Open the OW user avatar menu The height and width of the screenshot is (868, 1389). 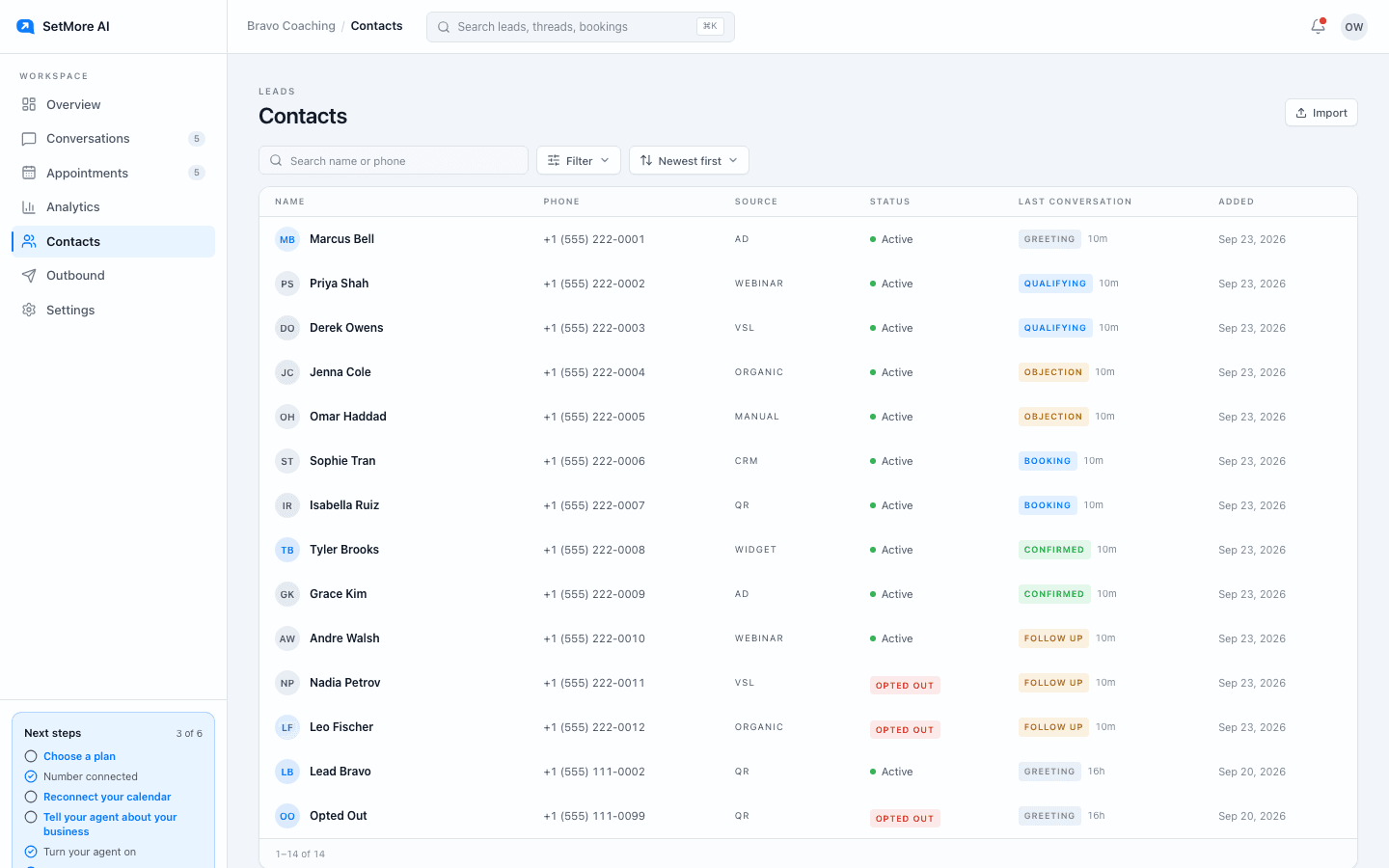click(x=1354, y=27)
